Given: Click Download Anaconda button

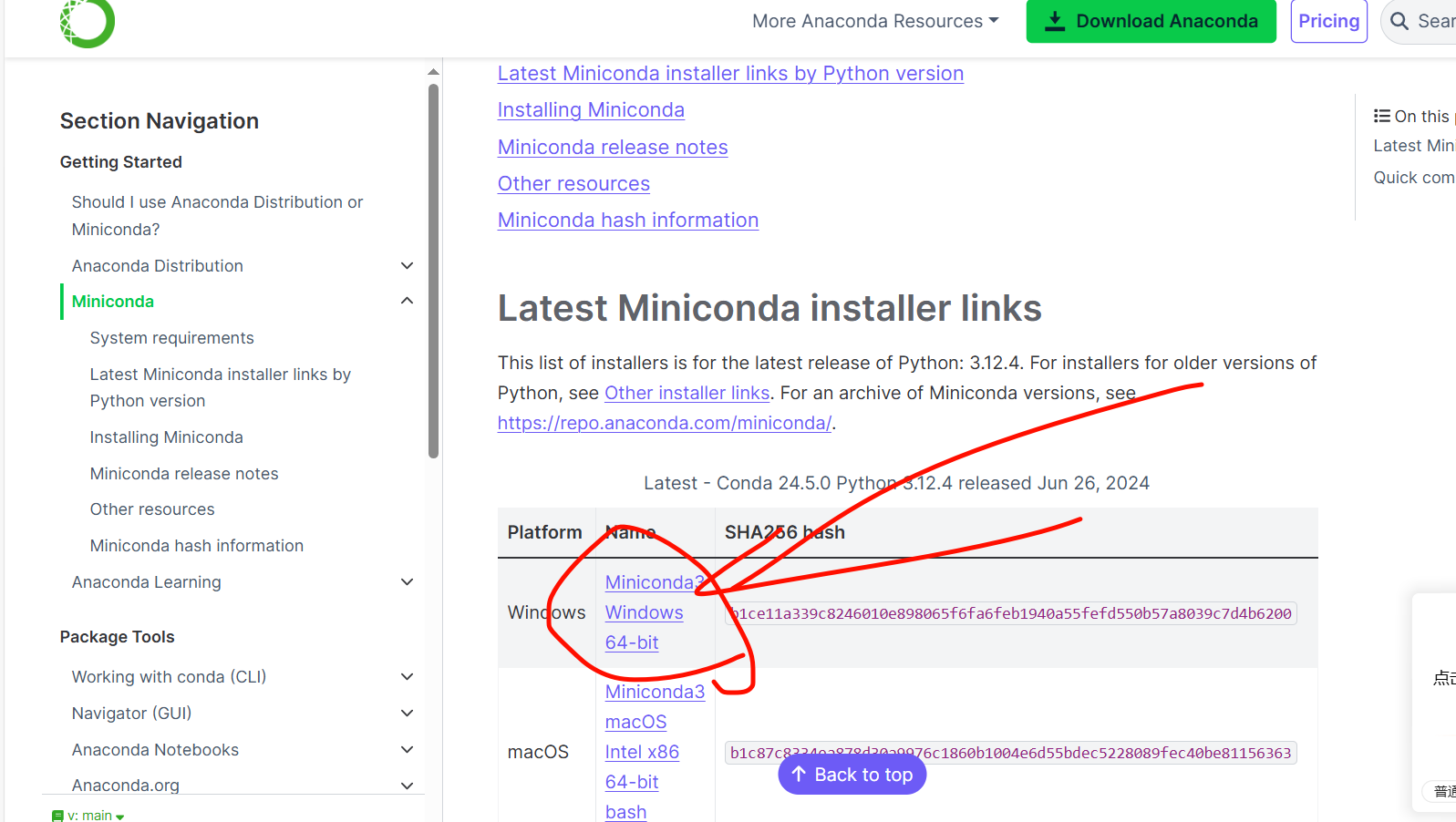Looking at the screenshot, I should pyautogui.click(x=1151, y=21).
